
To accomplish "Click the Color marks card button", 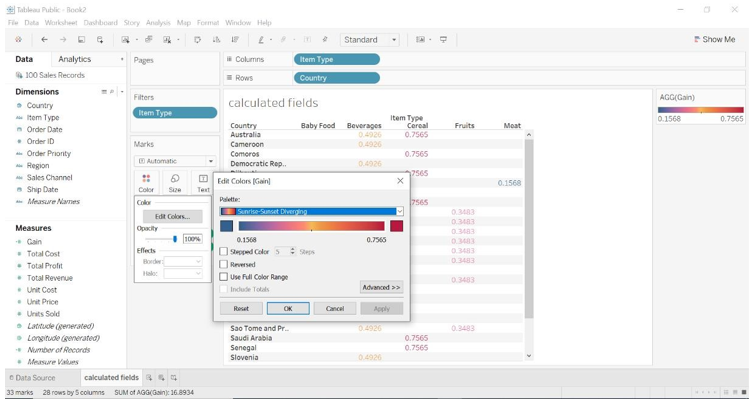I will [x=146, y=183].
